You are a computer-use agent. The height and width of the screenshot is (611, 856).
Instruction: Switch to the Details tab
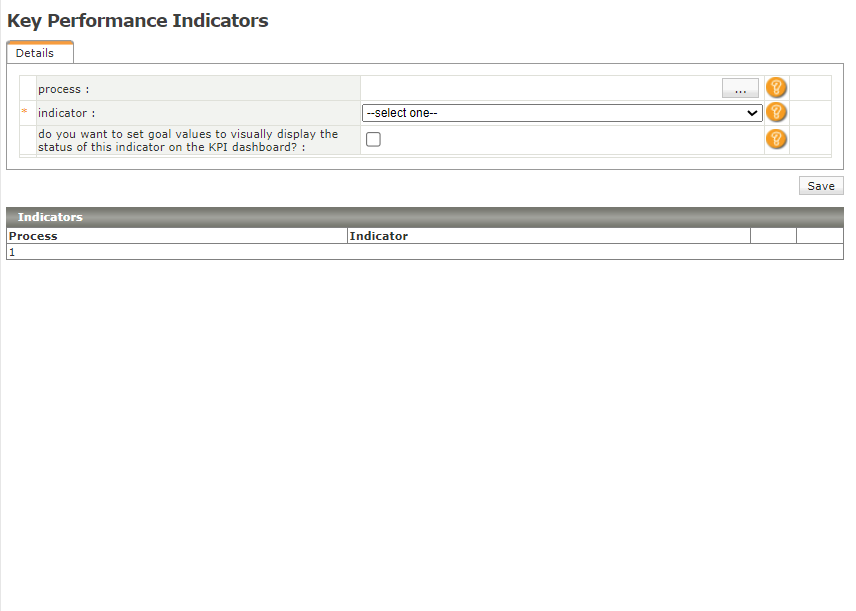coord(35,53)
